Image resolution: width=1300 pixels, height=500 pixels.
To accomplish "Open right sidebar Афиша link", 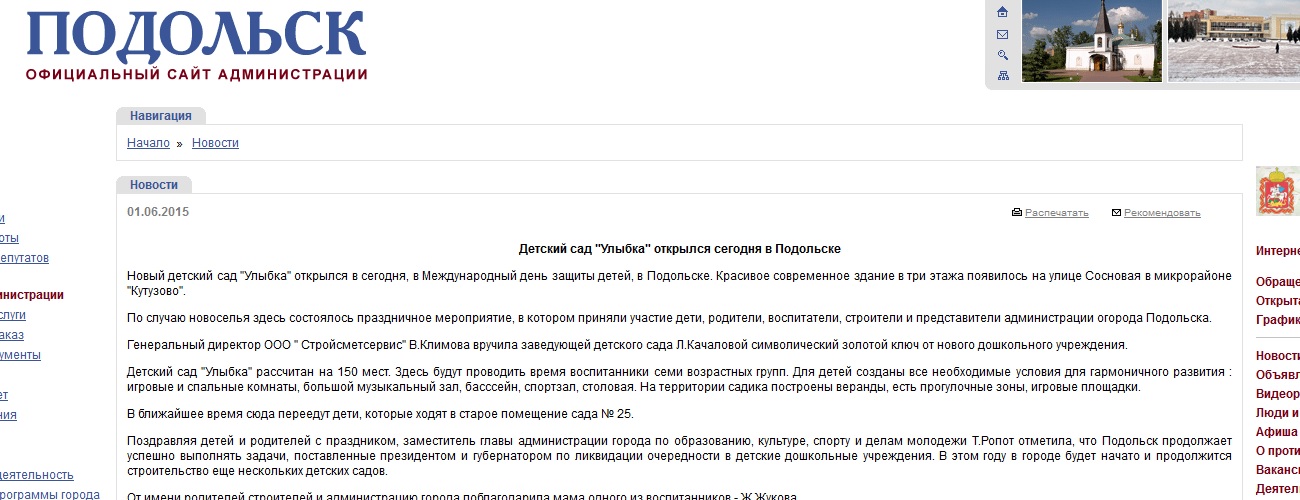I will coord(1277,432).
